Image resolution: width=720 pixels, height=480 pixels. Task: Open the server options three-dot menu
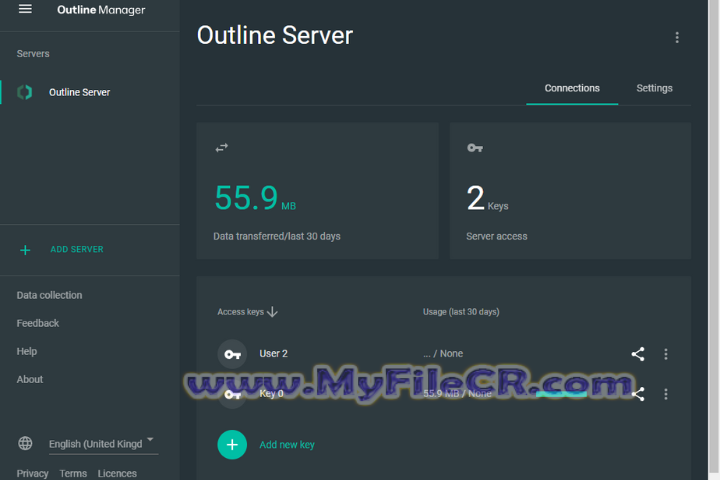click(x=677, y=38)
